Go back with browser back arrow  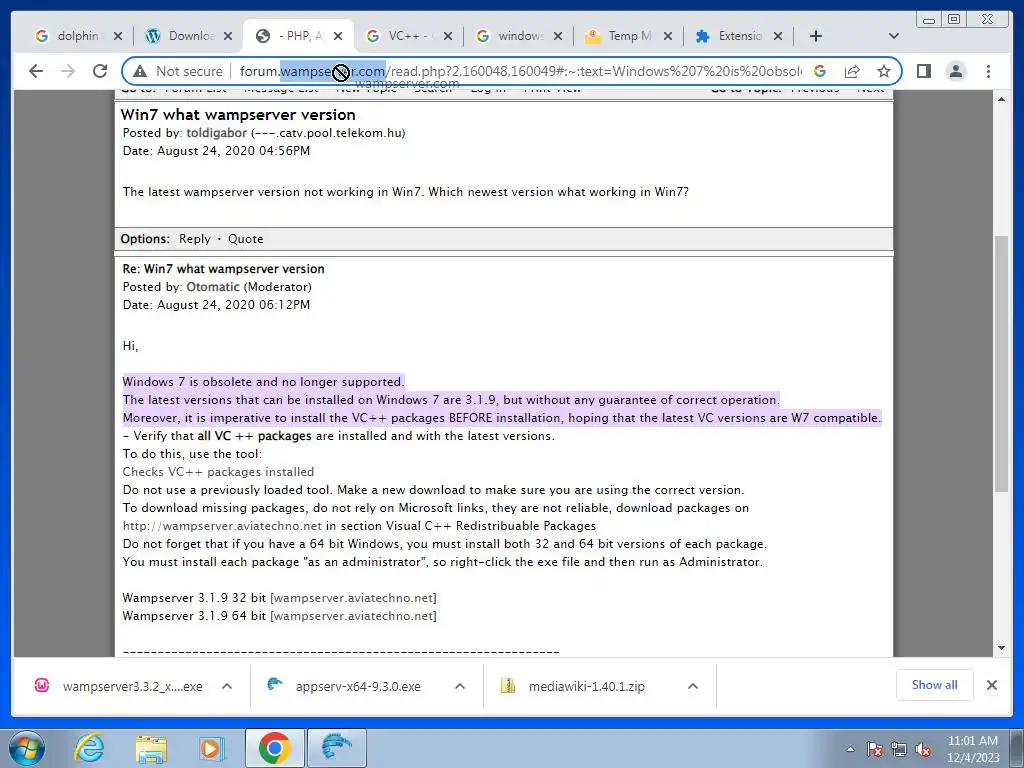pos(36,71)
